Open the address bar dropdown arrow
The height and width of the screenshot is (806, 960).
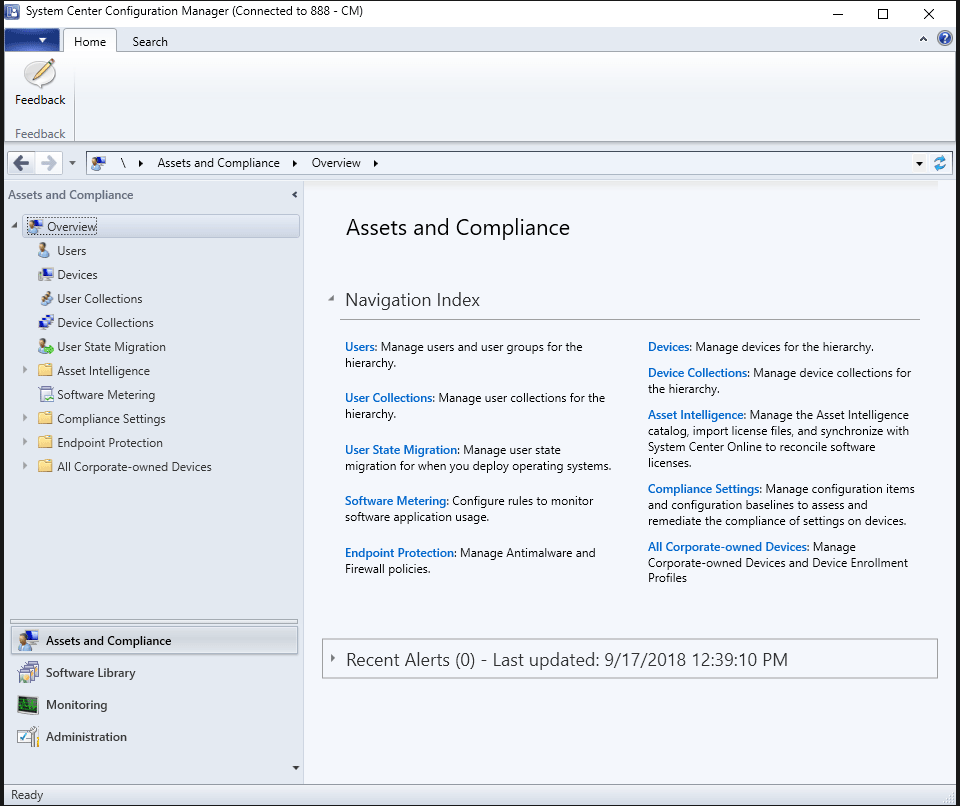tap(919, 164)
